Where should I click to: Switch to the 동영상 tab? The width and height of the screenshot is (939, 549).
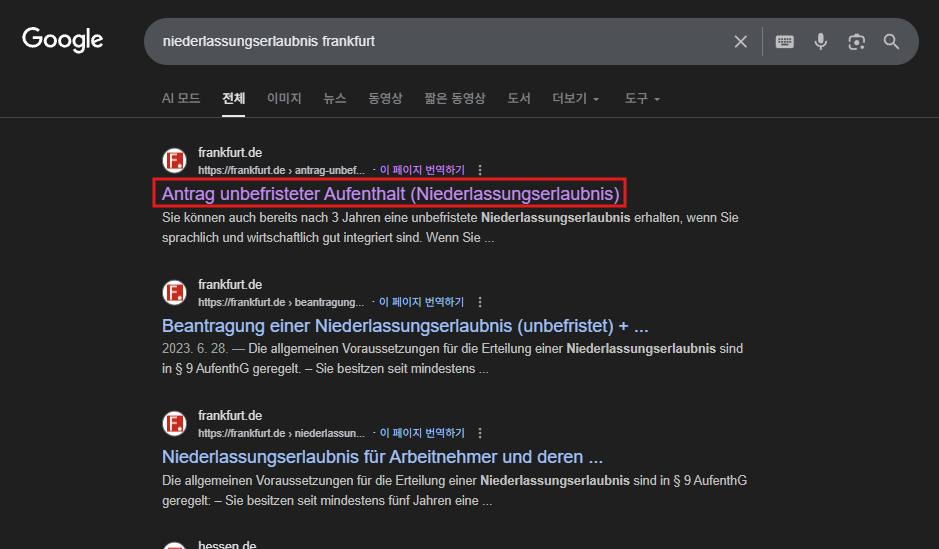coord(385,98)
